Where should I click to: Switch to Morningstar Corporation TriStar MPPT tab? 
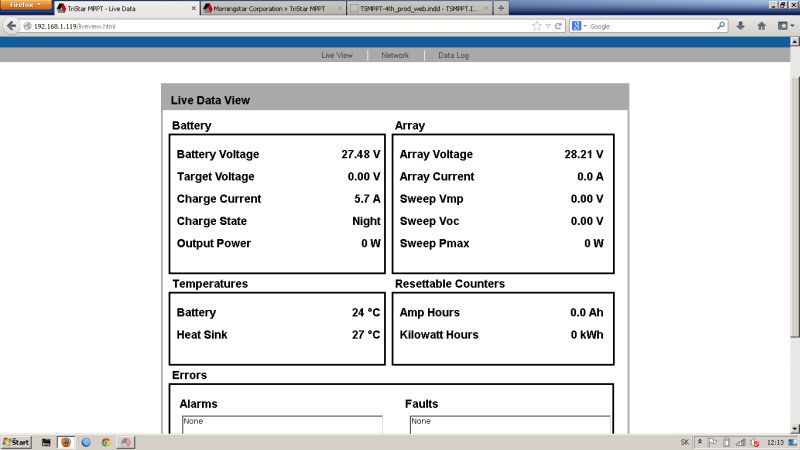click(x=273, y=9)
